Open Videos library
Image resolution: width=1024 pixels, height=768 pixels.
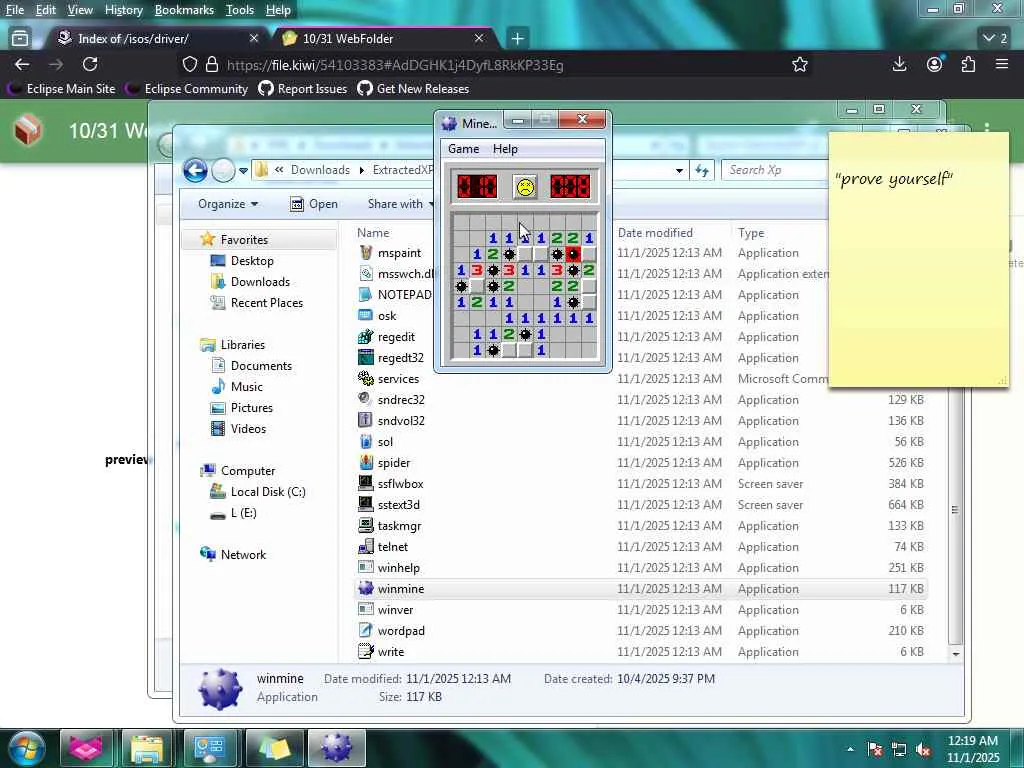coord(248,428)
